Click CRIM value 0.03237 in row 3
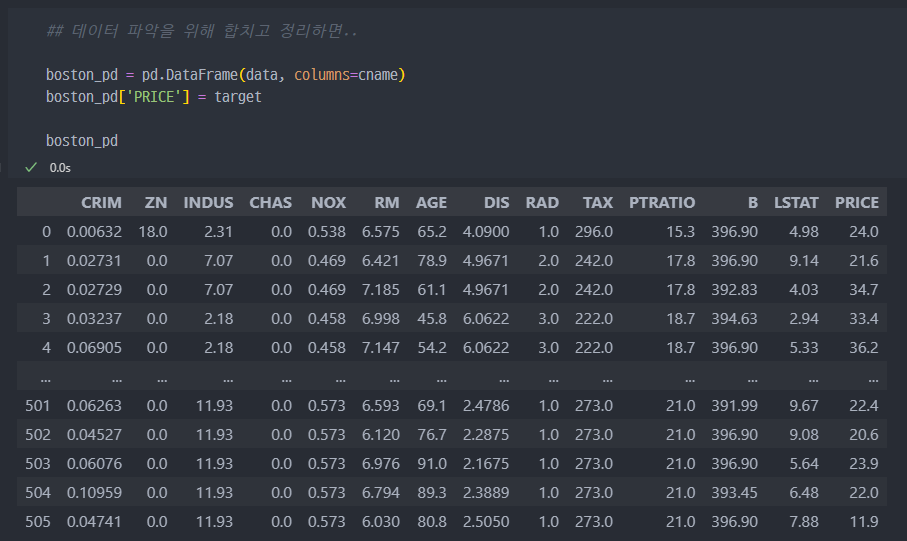 coord(94,318)
